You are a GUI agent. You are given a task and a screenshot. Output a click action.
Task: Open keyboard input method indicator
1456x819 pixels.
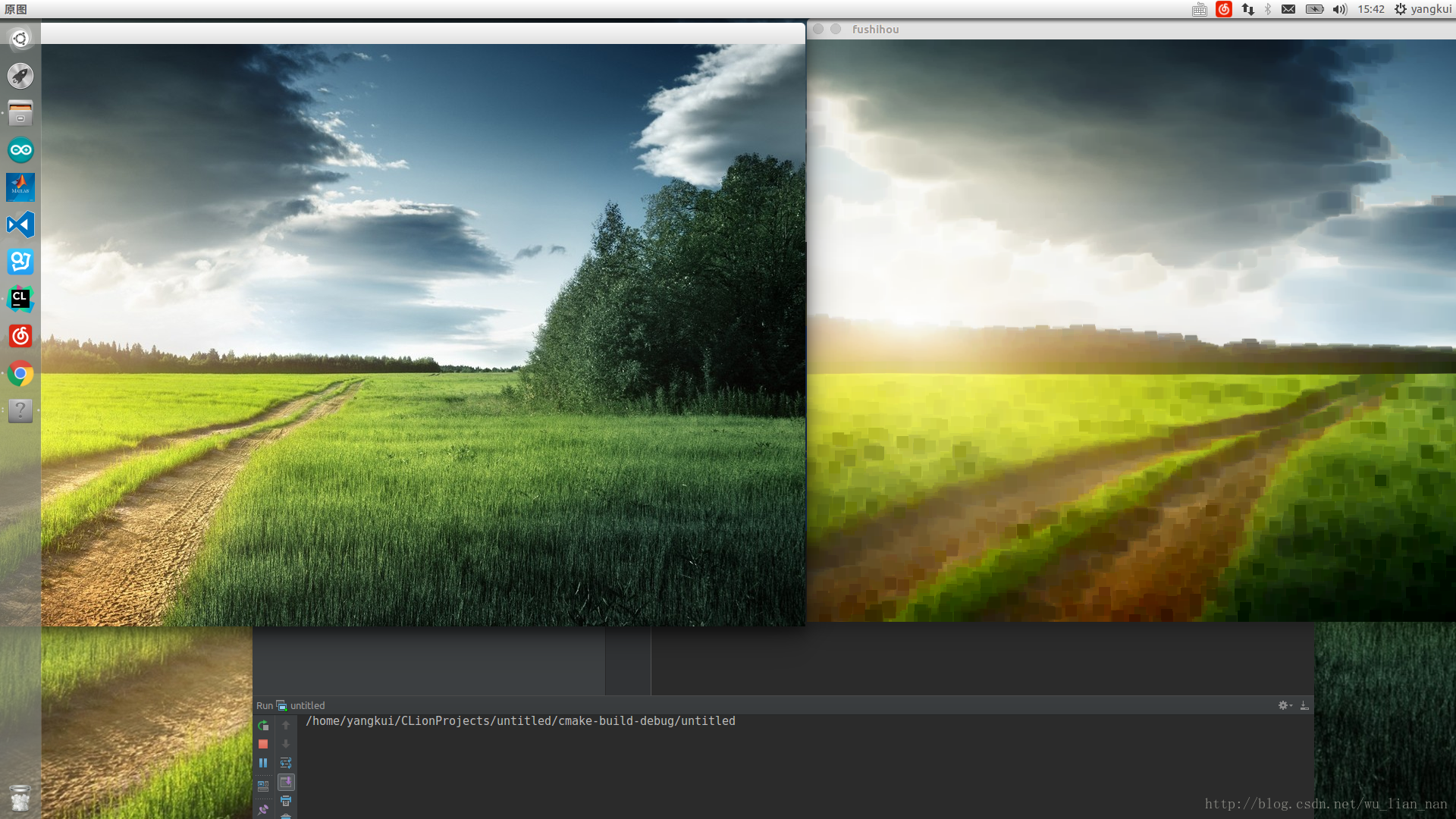click(1199, 9)
